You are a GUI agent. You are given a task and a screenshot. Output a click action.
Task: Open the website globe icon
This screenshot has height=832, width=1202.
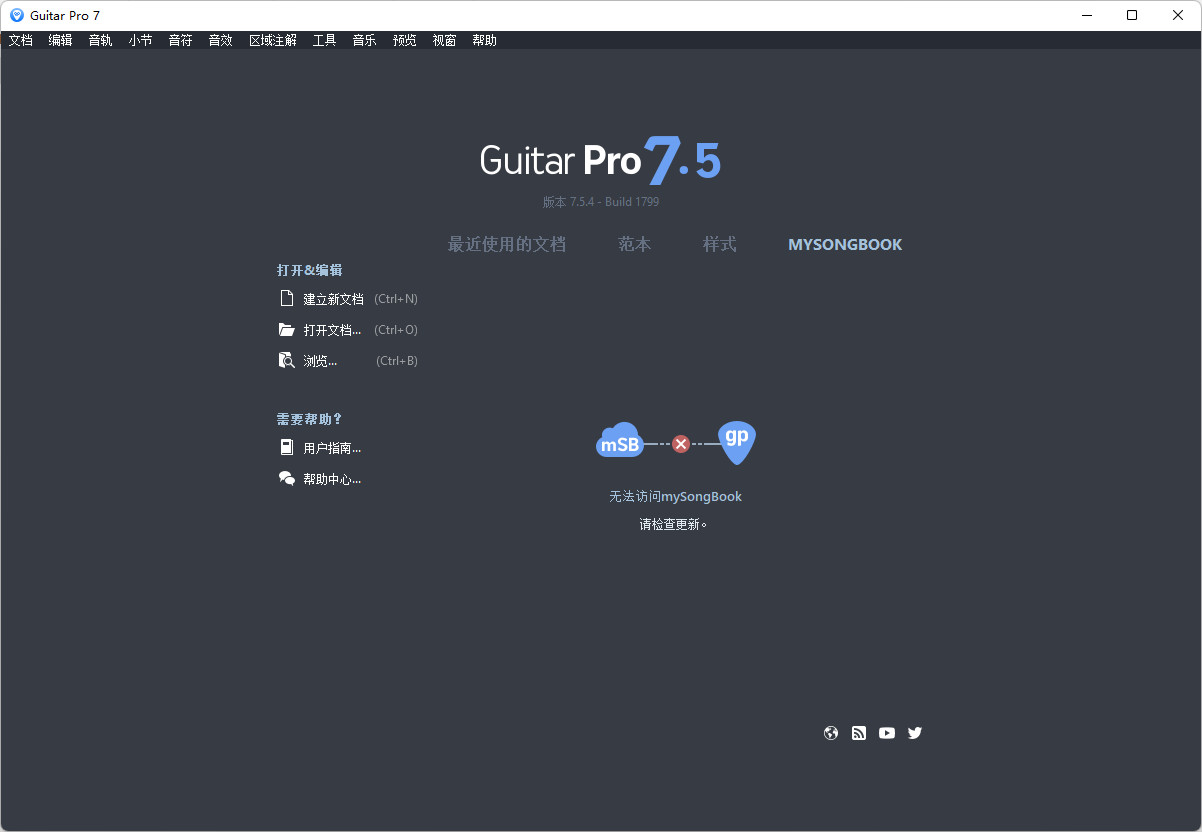click(831, 733)
